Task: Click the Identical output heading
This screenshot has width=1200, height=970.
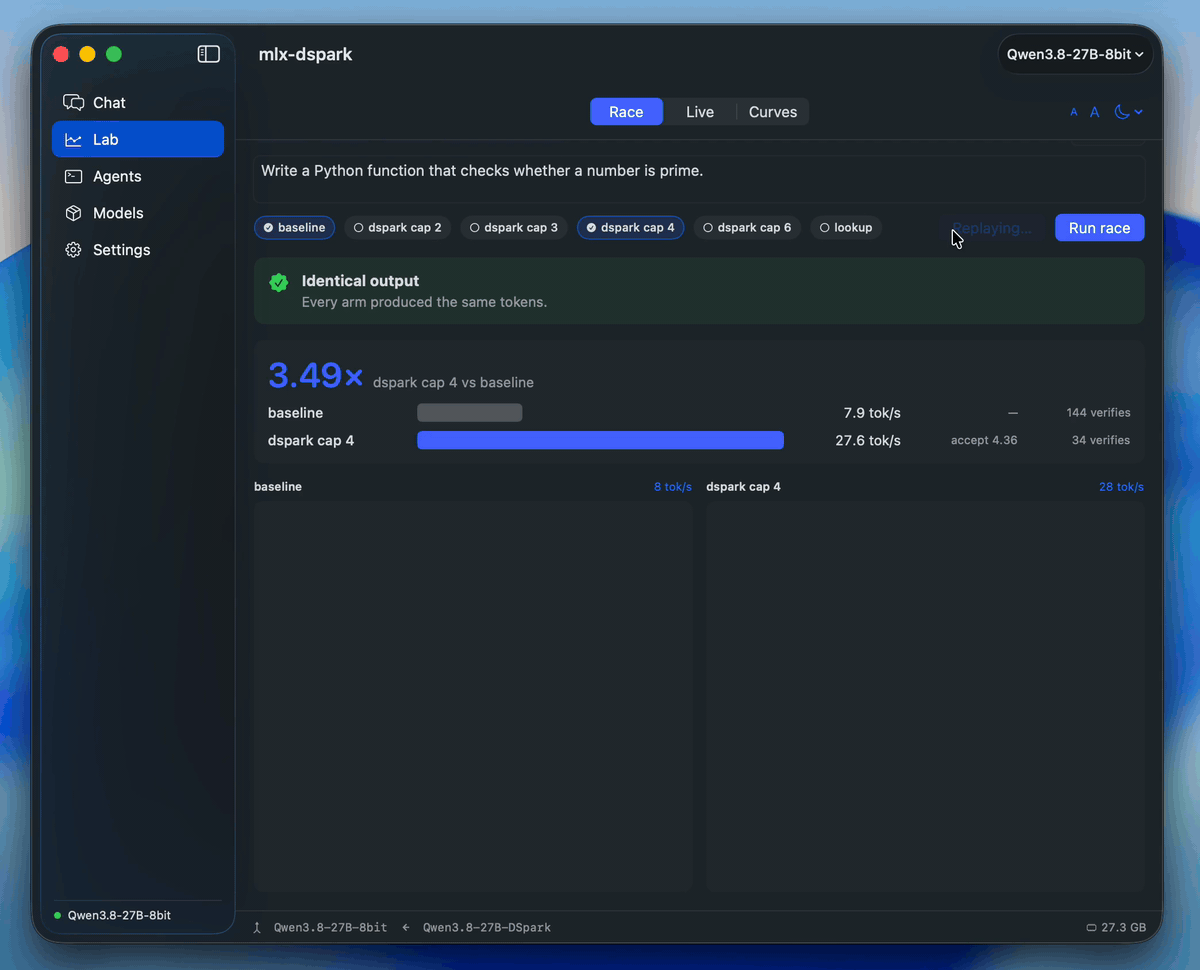Action: click(360, 281)
